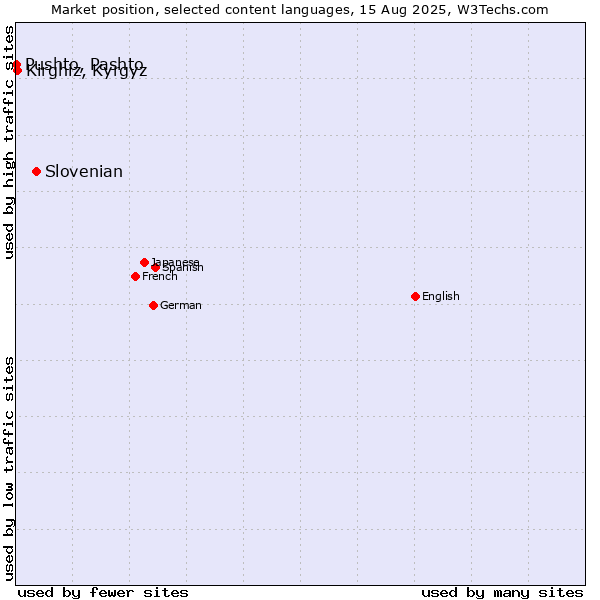Click the red English data point
This screenshot has width=600, height=600.
(x=416, y=296)
